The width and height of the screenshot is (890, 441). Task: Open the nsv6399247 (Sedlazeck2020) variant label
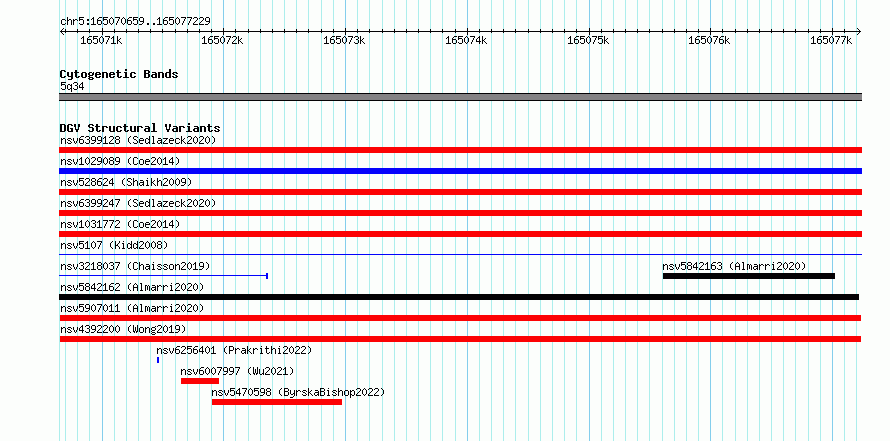138,203
